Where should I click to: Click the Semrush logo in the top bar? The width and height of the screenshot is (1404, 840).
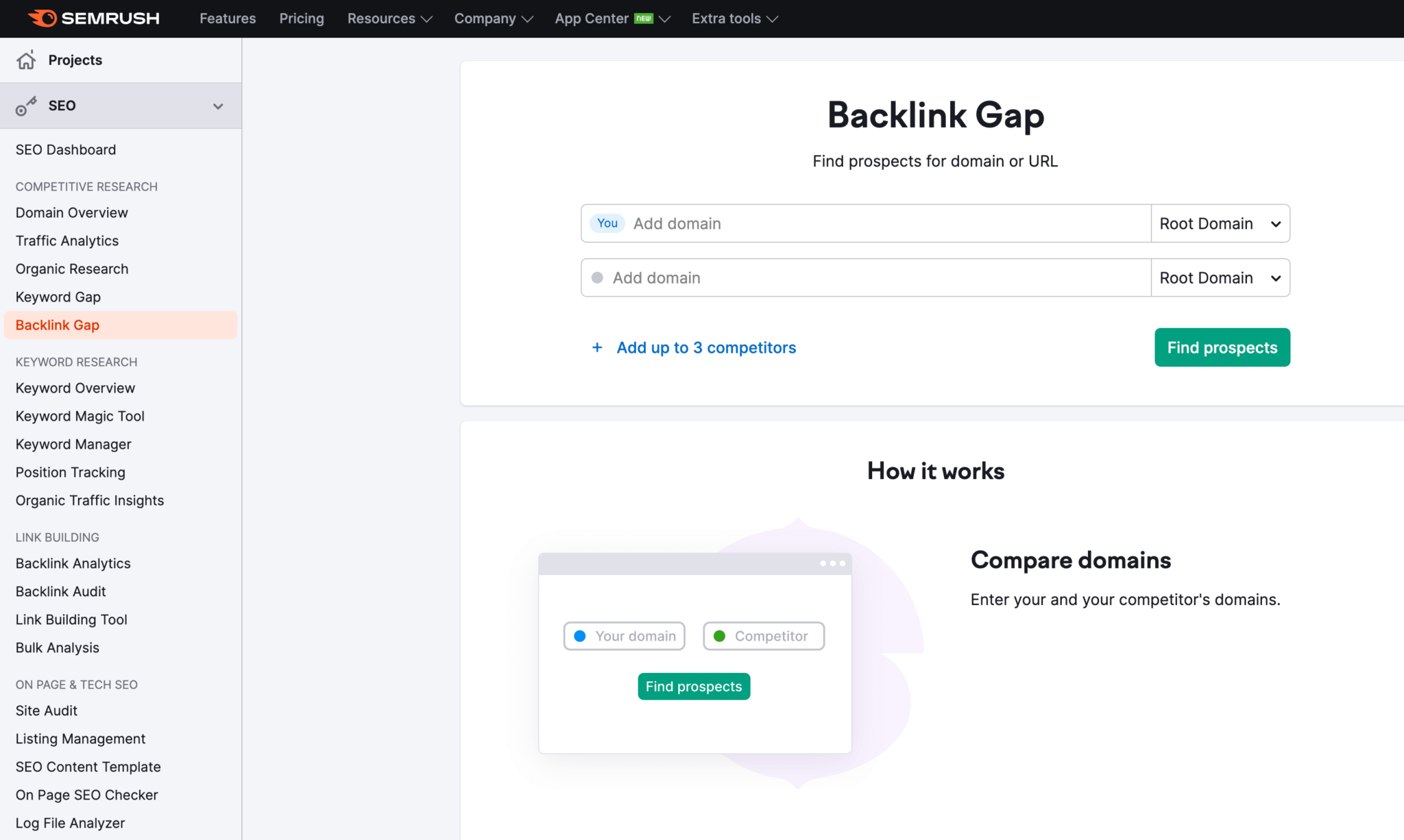point(94,18)
